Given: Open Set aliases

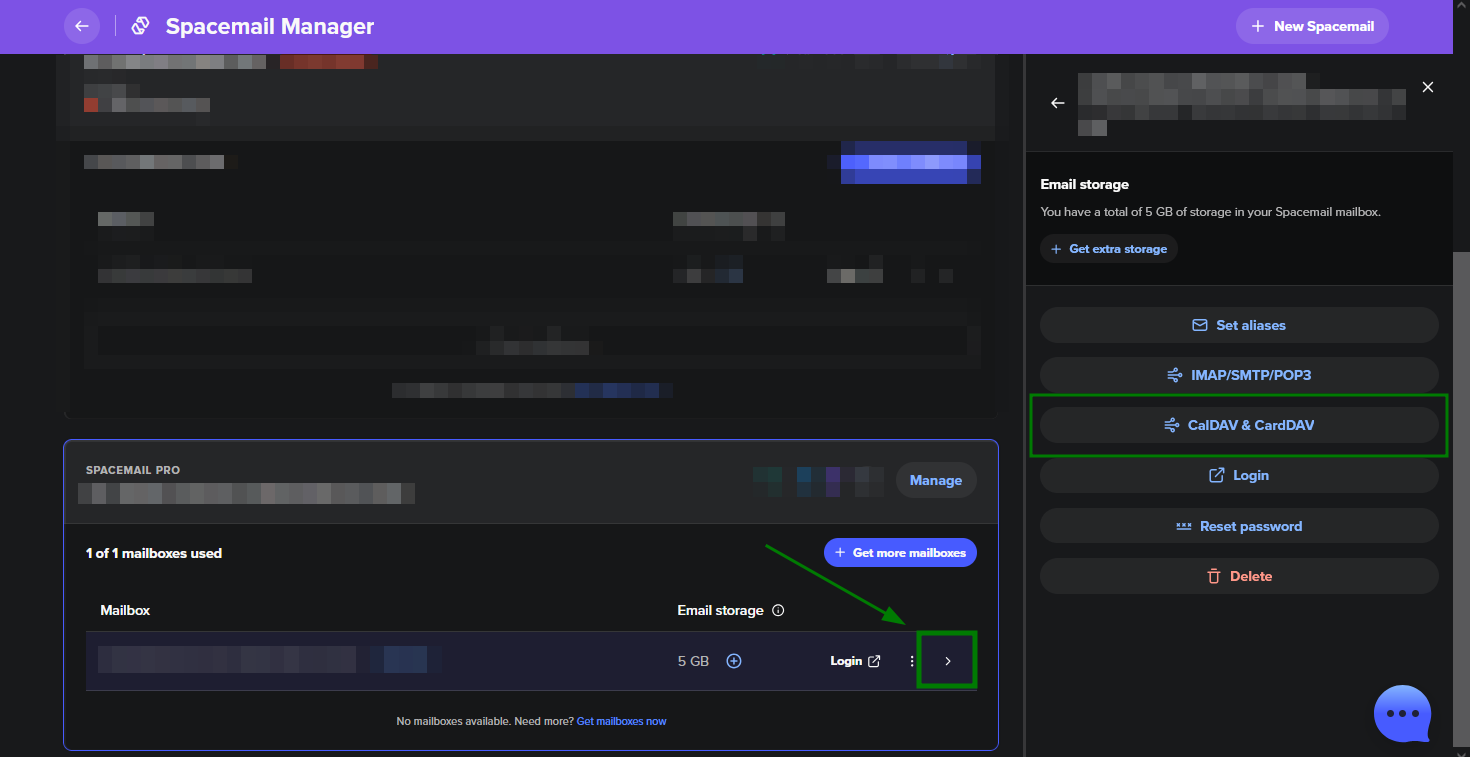Looking at the screenshot, I should click(1239, 325).
